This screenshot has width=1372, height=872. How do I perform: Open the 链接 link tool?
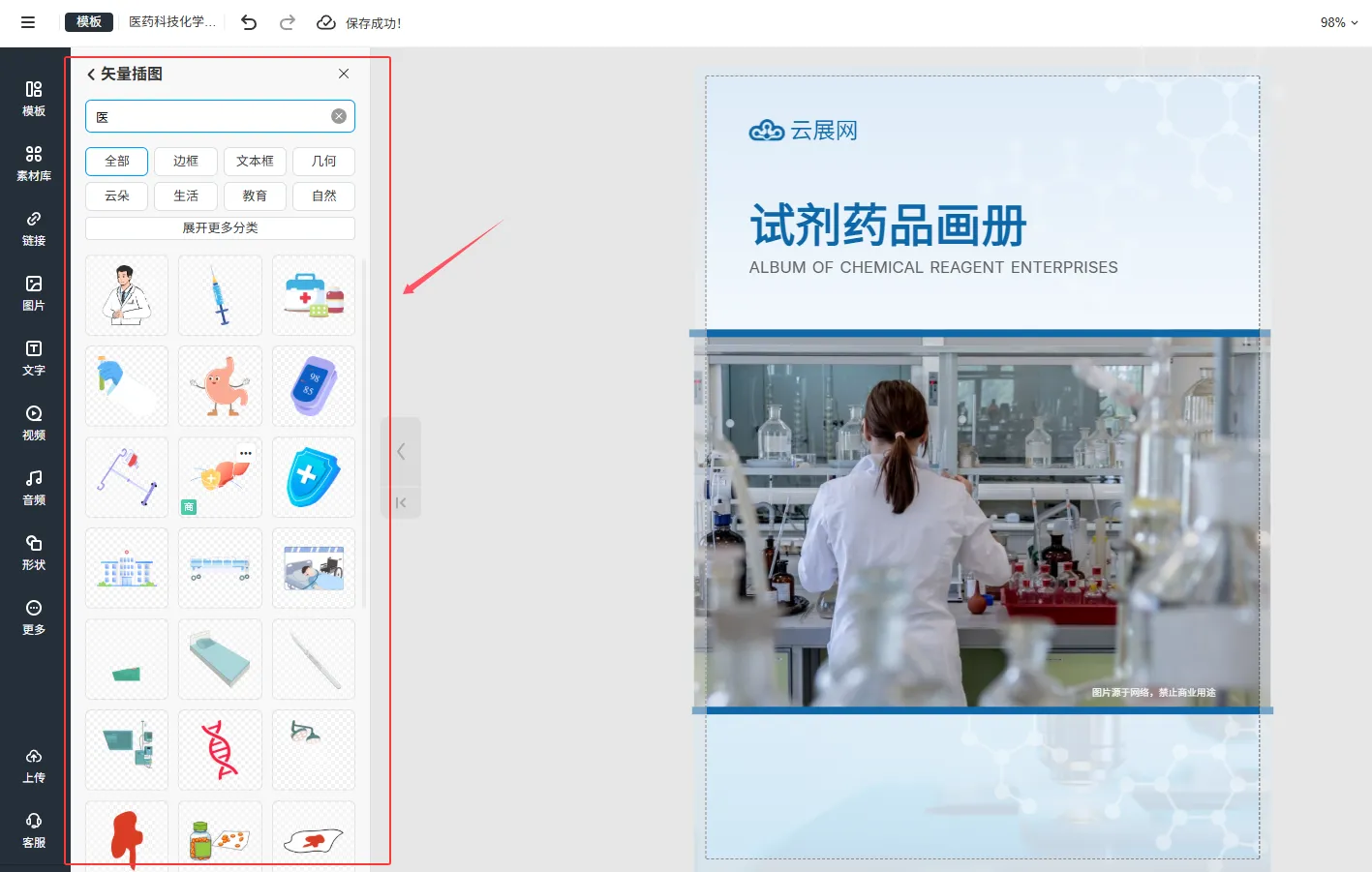click(x=34, y=227)
